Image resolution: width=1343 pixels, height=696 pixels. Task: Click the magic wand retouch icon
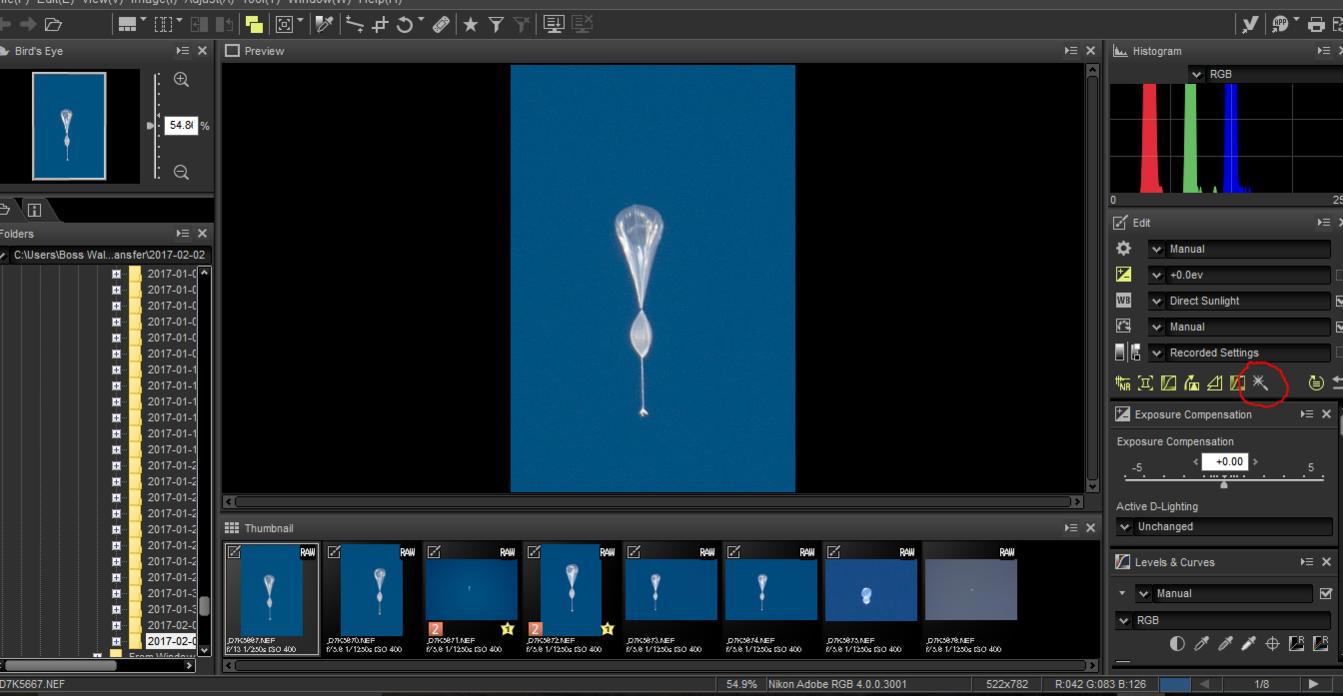[1260, 383]
